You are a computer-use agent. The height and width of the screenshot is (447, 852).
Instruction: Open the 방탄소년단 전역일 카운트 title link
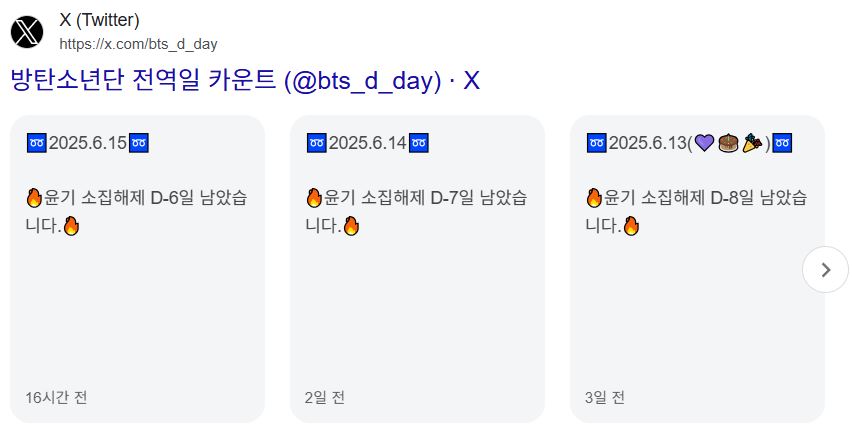click(x=245, y=80)
